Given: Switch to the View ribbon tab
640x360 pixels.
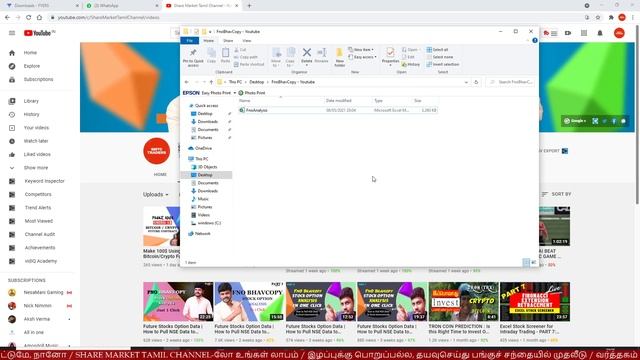Looking at the screenshot, I should 247,41.
